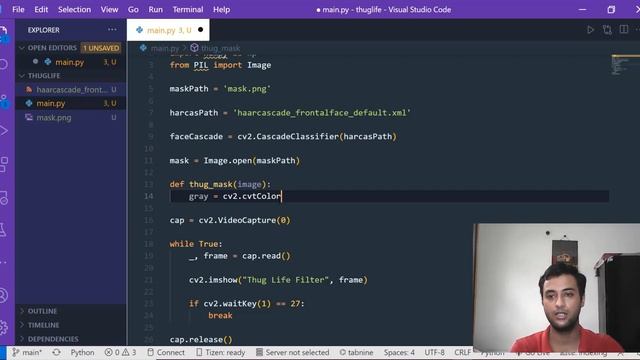Click the Connect item in status bar

point(166,352)
